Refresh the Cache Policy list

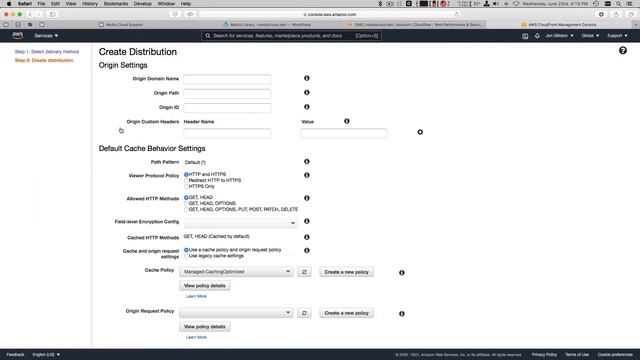point(304,272)
